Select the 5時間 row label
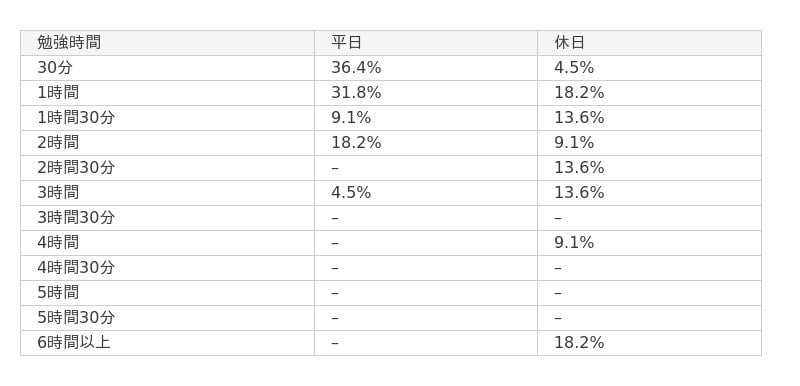The image size is (800, 386). tap(58, 292)
